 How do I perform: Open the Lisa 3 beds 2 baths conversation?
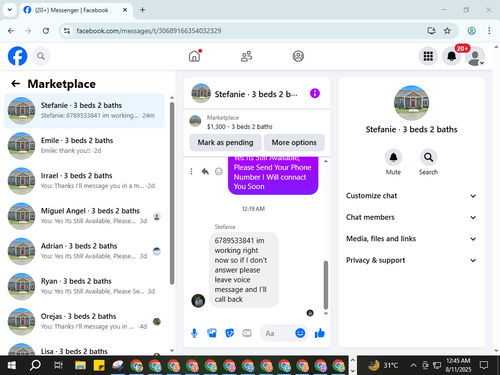pos(84,348)
